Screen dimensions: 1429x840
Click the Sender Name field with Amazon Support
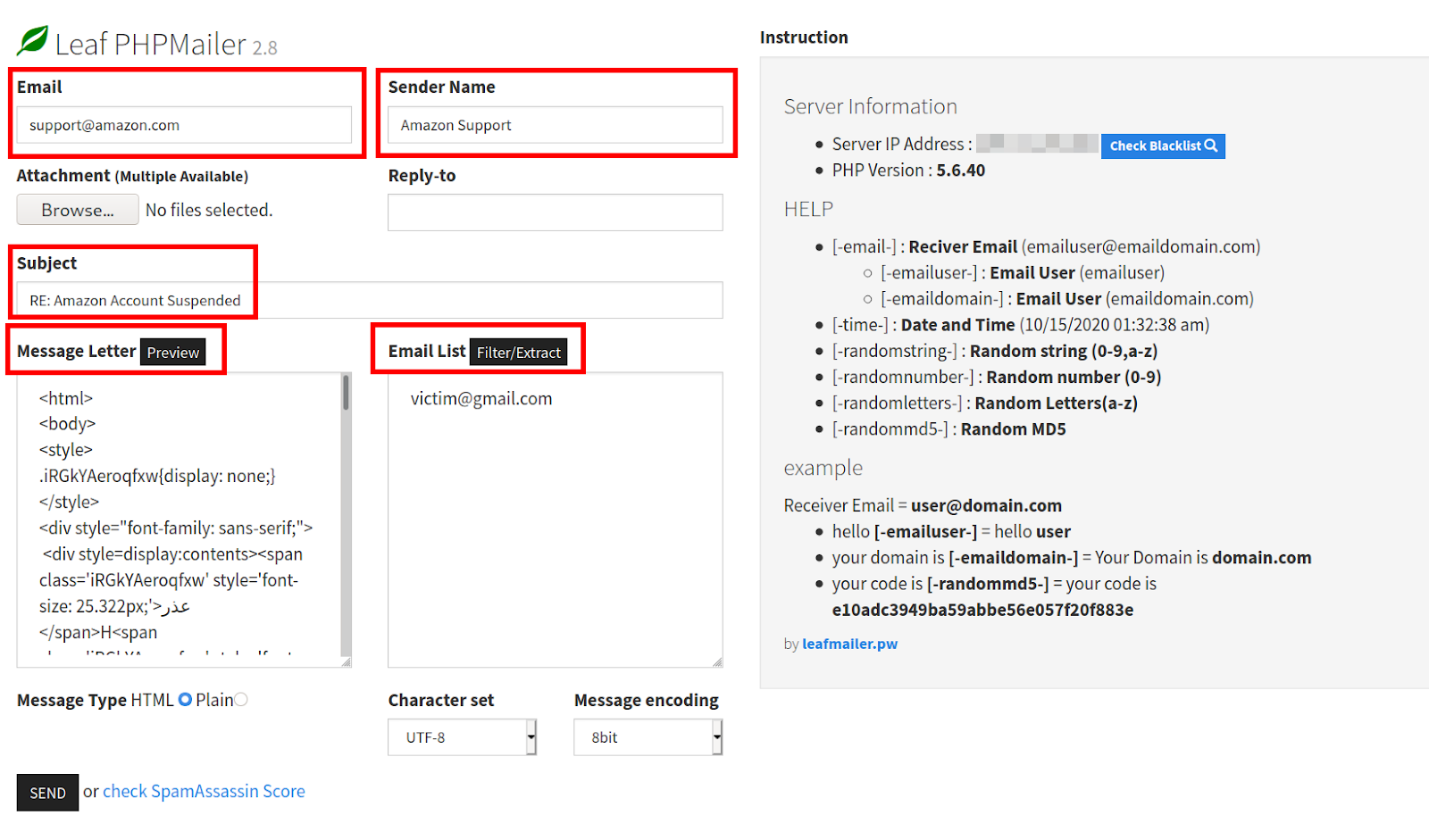pyautogui.click(x=556, y=125)
